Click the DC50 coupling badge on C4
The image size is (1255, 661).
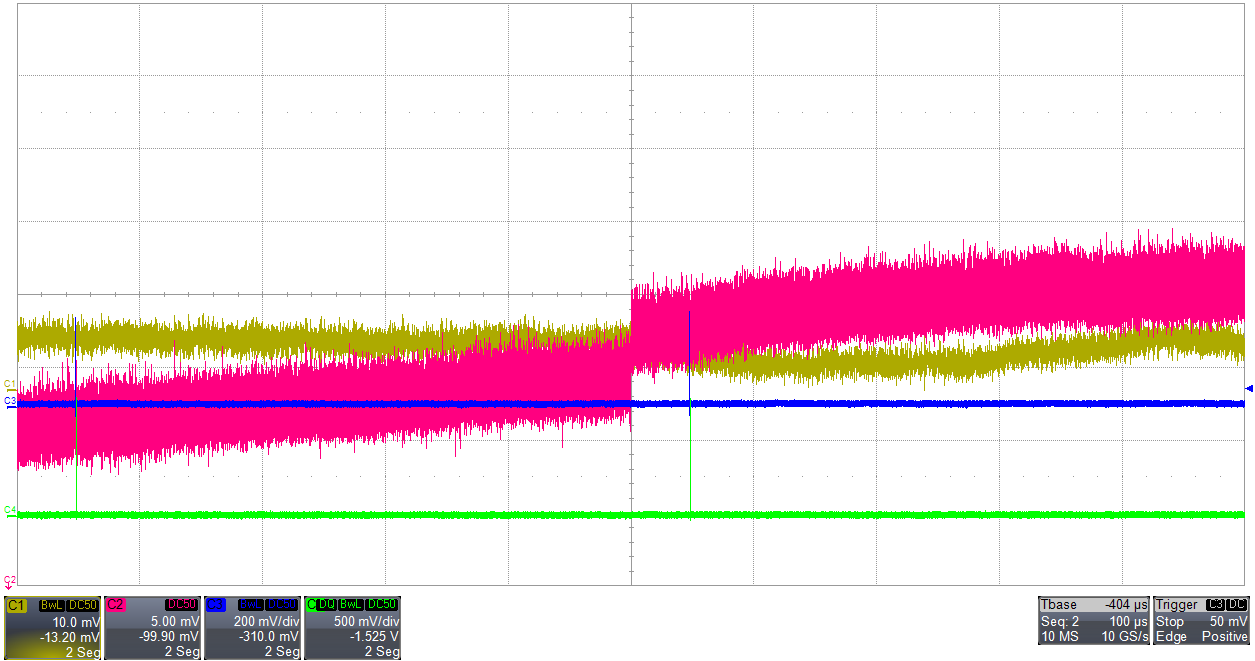(x=382, y=605)
